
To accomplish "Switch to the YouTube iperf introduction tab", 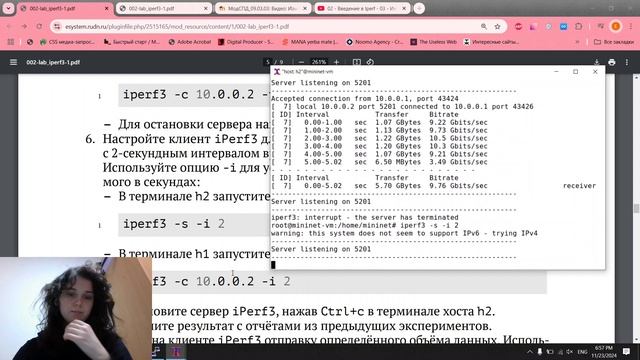I will tap(362, 8).
